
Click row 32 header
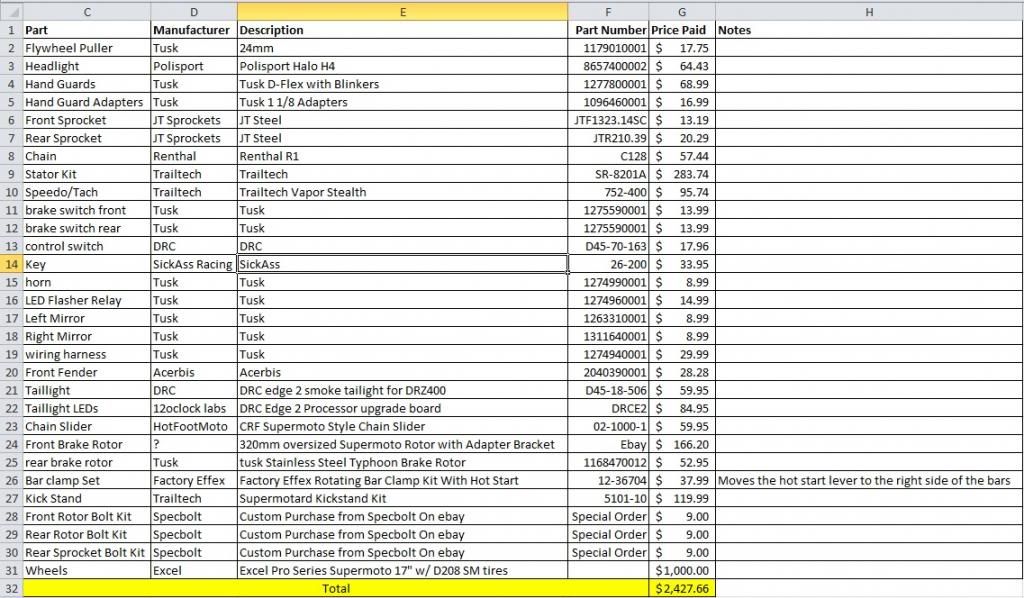[11, 588]
